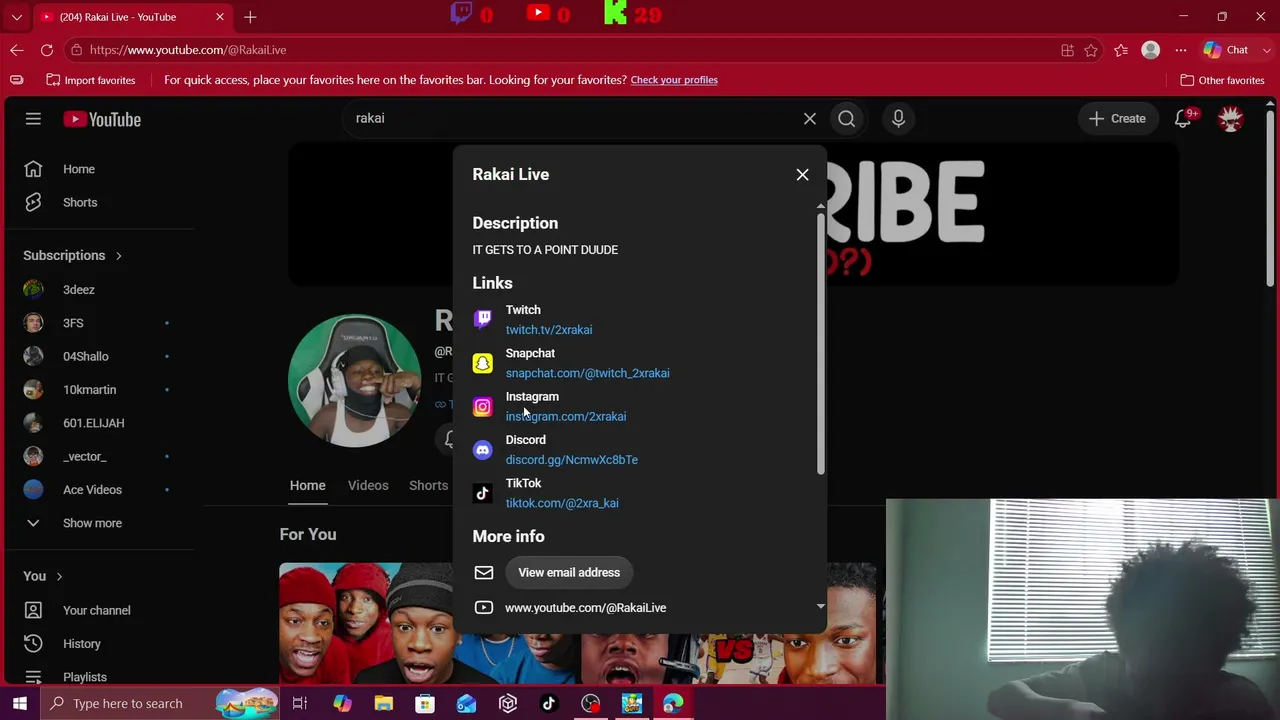
Task: Switch to the channel Videos tab
Action: [368, 486]
